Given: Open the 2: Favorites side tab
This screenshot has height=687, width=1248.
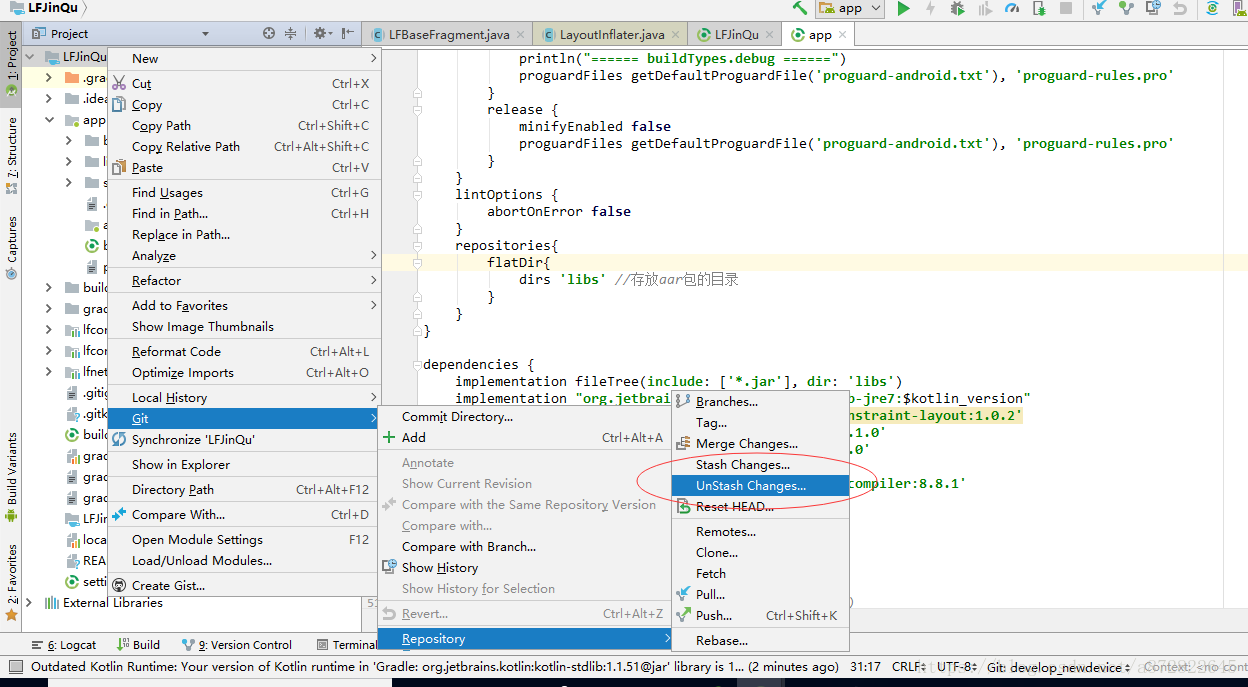Looking at the screenshot, I should pos(12,582).
